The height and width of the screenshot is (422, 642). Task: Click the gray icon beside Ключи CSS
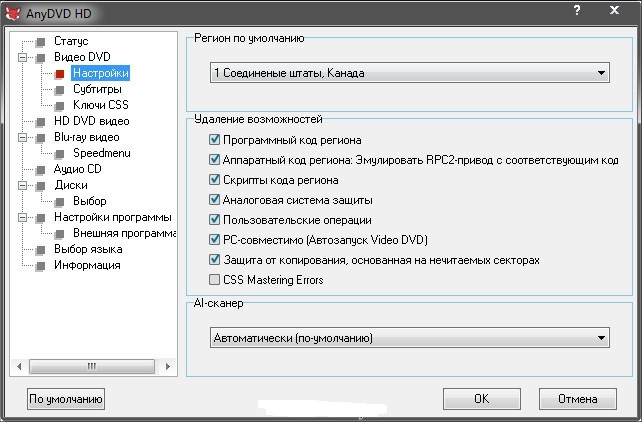coord(60,106)
